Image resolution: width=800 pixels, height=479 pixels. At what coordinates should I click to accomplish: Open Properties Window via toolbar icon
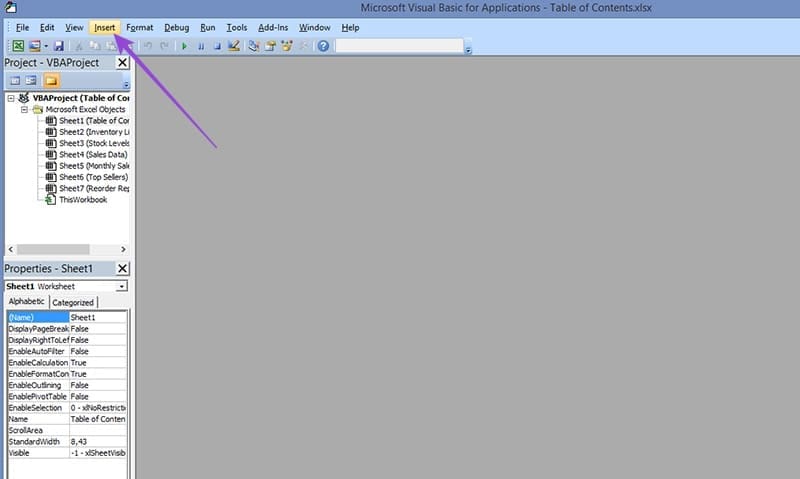coord(270,46)
